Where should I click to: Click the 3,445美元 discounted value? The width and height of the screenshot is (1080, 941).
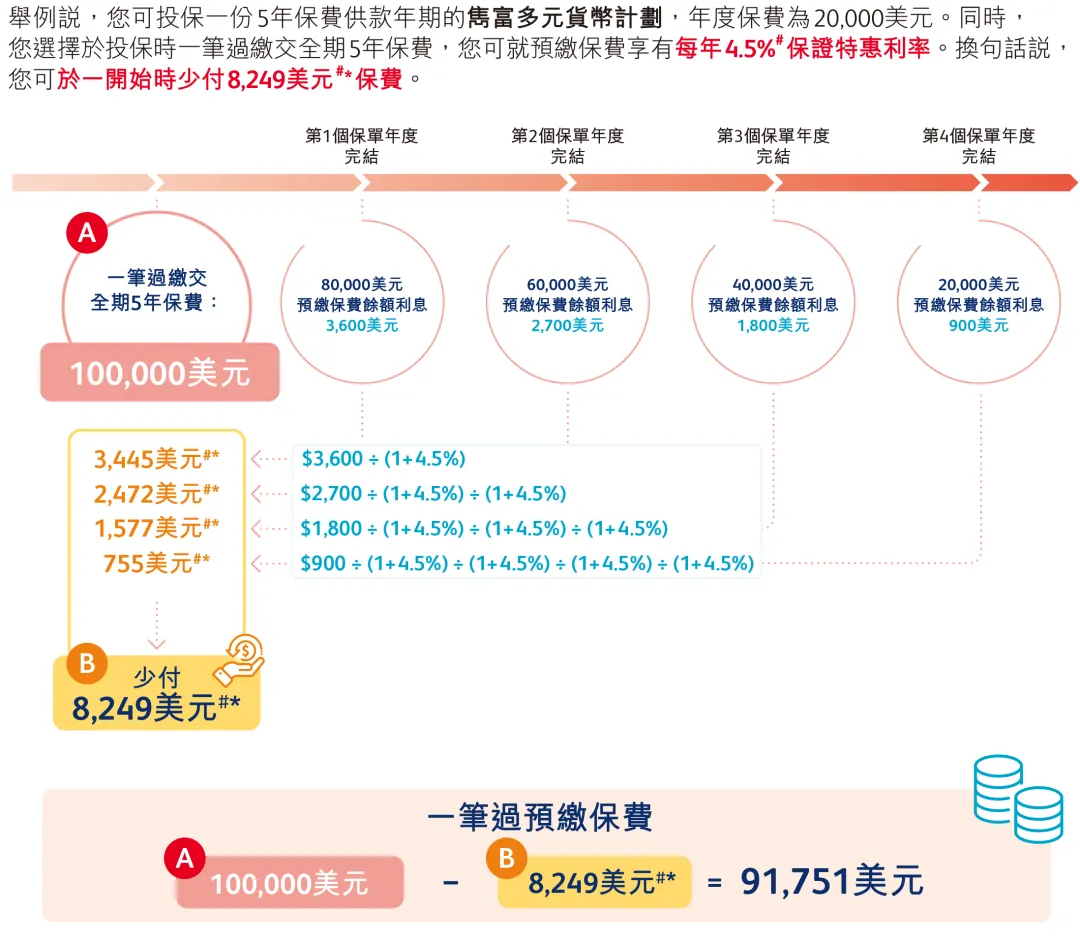pos(156,459)
